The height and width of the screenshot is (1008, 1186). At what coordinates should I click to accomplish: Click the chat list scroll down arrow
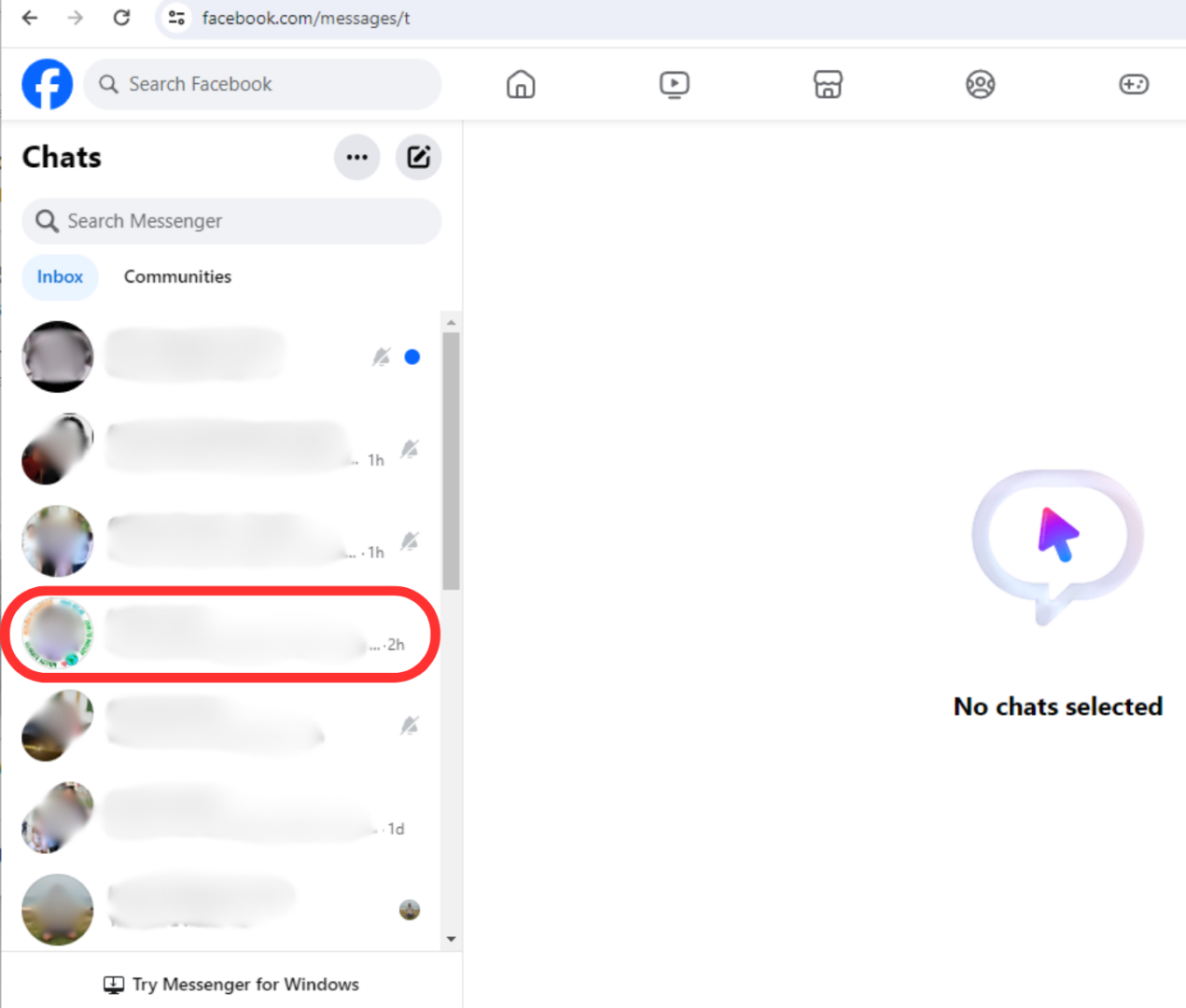(x=452, y=939)
